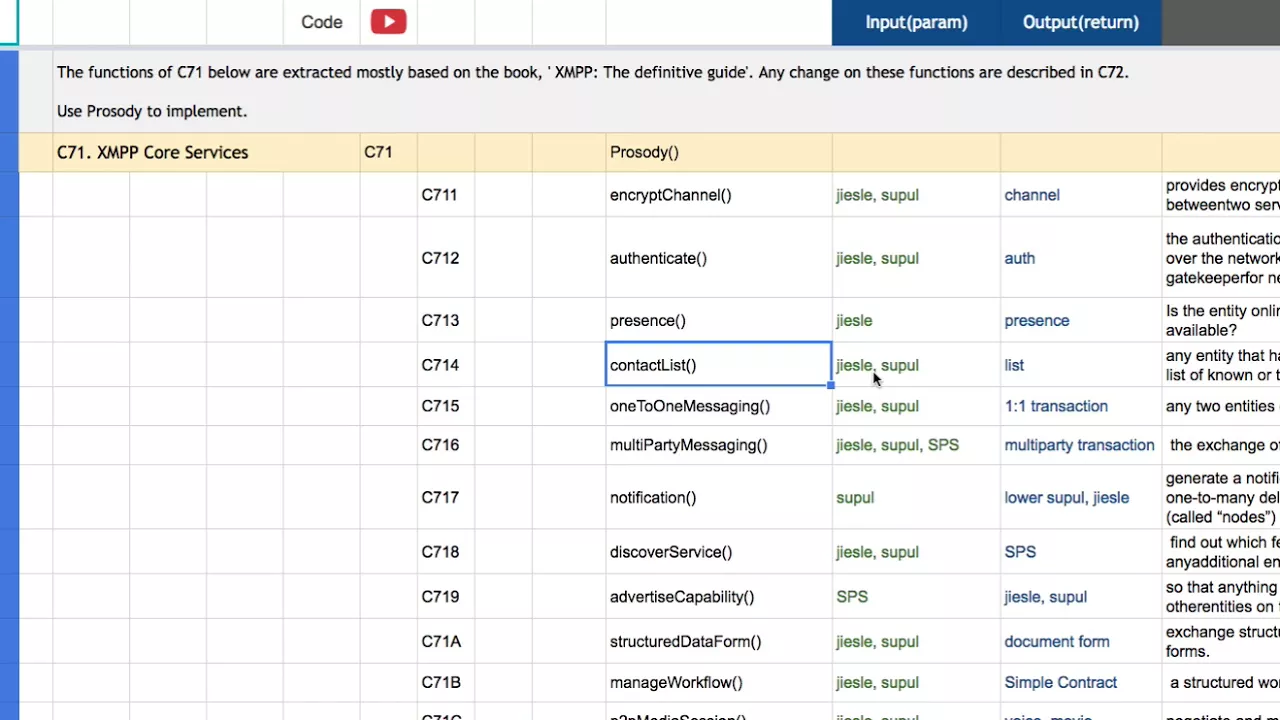Select the oneToOneMessaging() cell
The width and height of the screenshot is (1280, 720).
tap(718, 406)
